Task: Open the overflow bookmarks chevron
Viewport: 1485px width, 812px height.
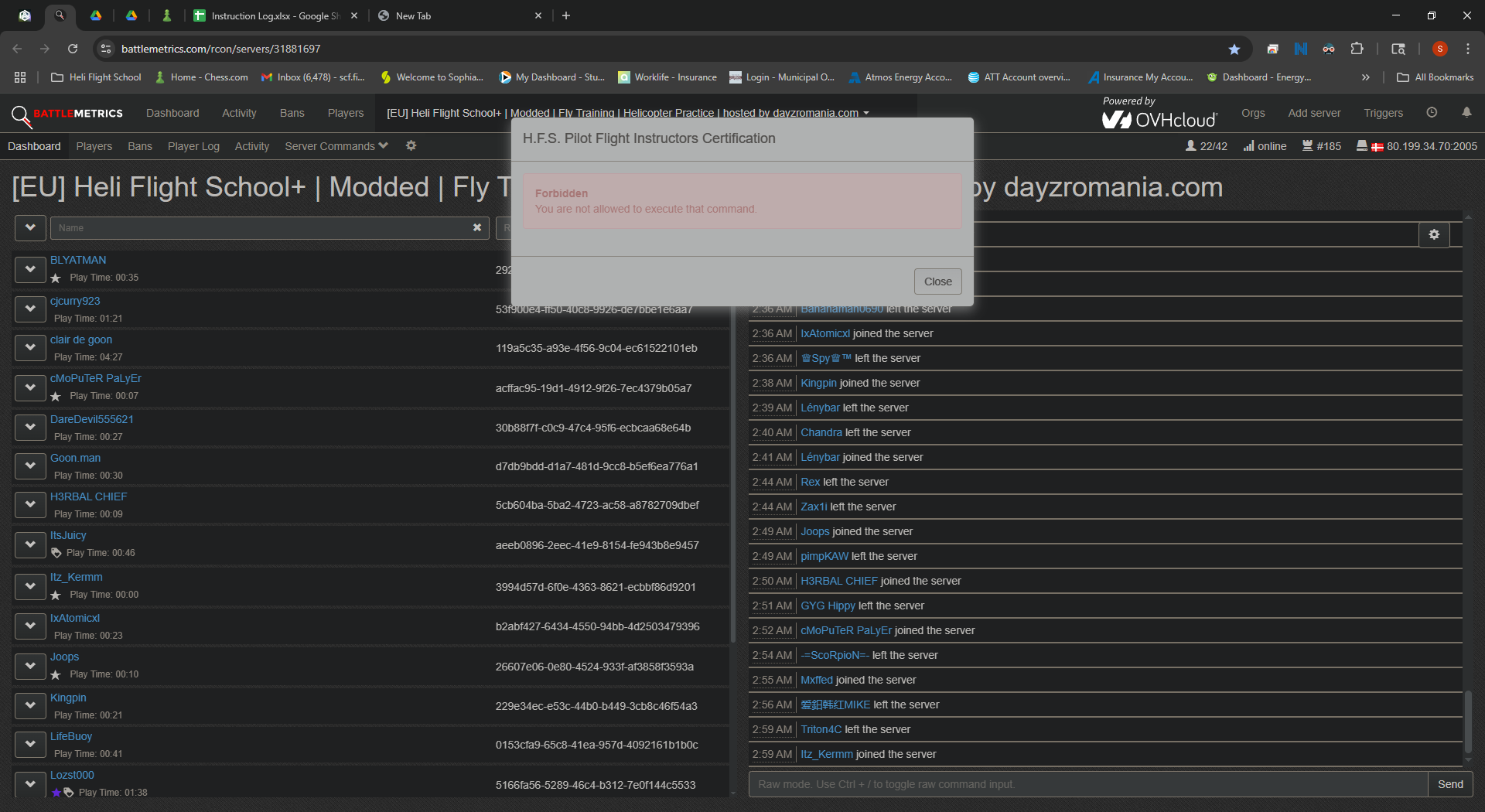Action: pos(1366,77)
